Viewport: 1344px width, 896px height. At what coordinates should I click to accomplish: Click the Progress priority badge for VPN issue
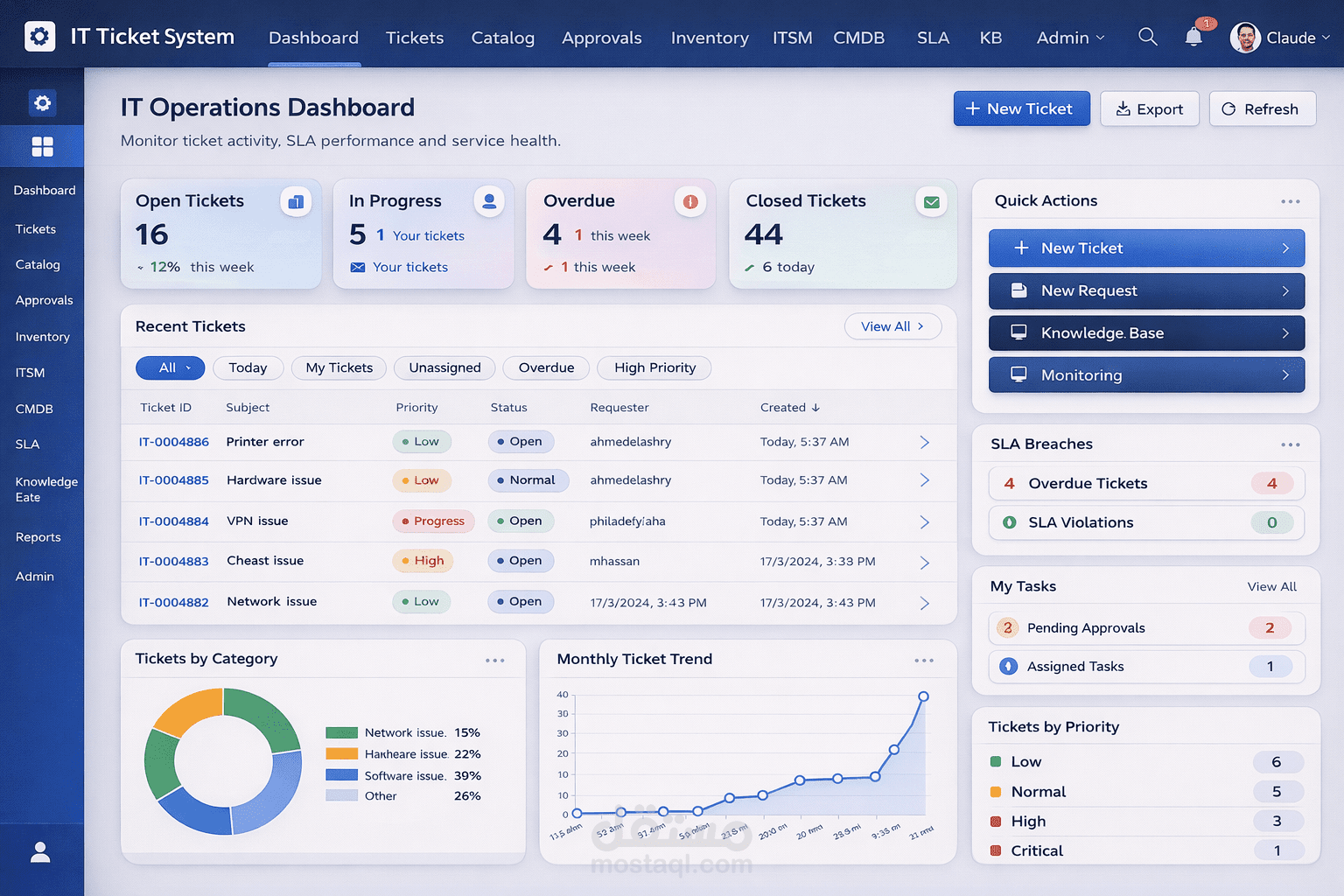point(434,521)
